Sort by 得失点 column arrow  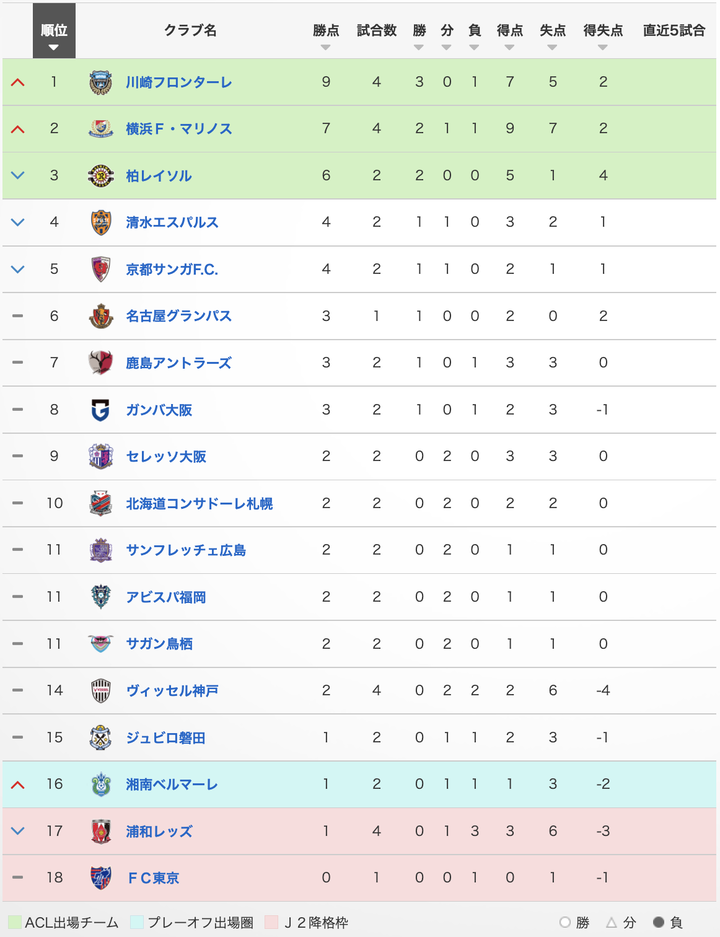(x=603, y=47)
